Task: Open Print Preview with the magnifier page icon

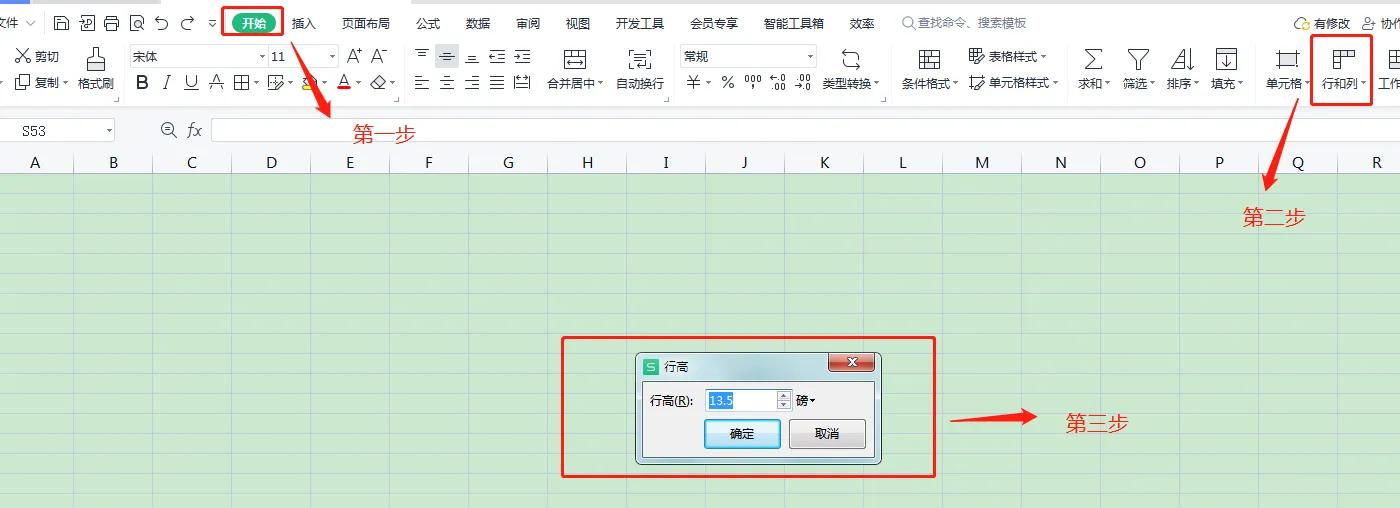Action: [x=136, y=23]
